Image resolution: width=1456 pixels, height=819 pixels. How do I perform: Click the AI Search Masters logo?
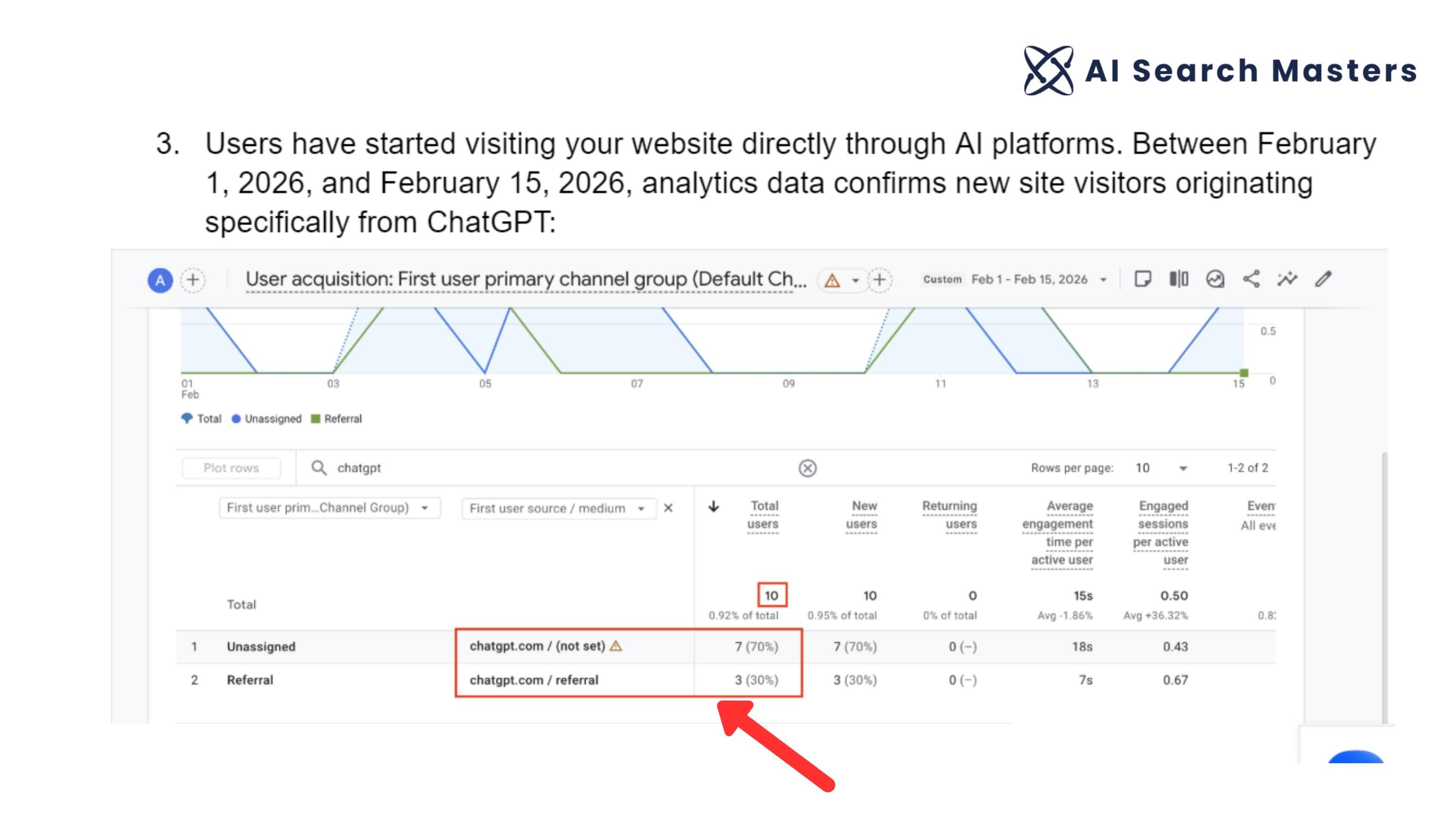point(1220,71)
